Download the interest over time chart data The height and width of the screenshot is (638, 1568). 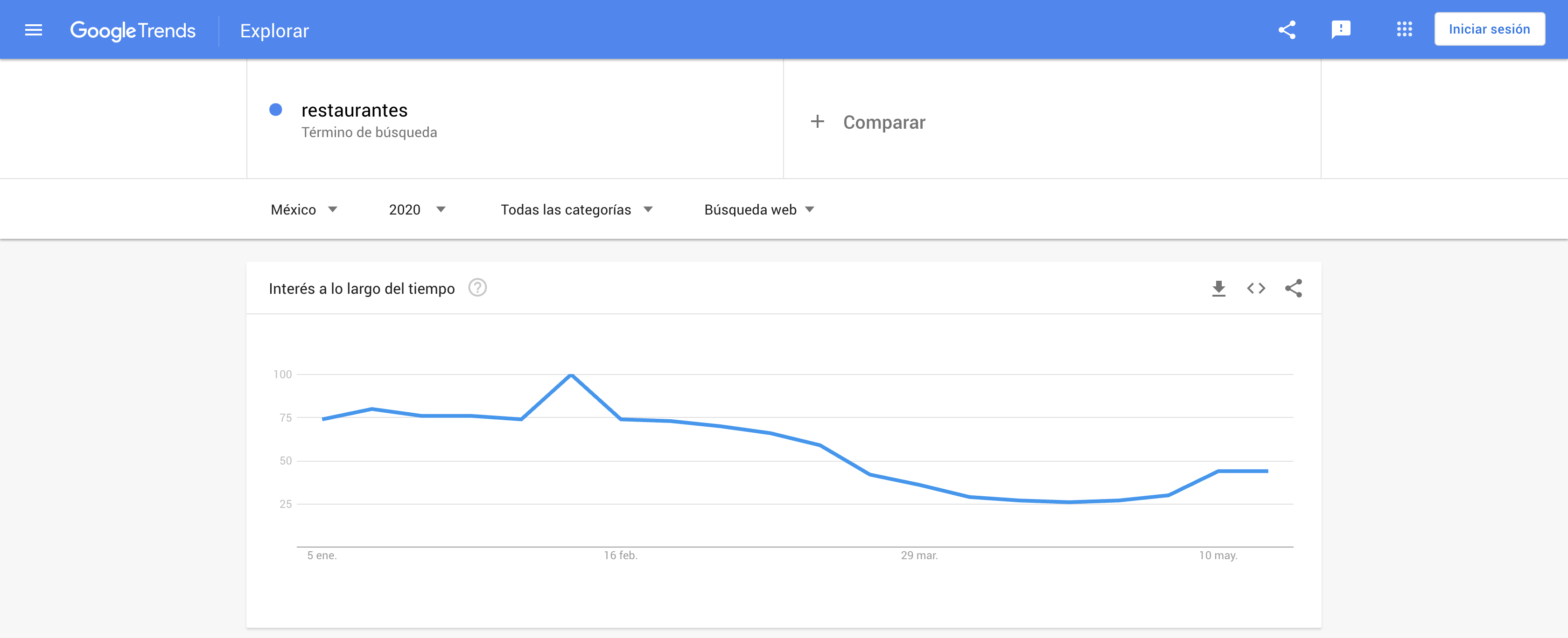tap(1218, 288)
